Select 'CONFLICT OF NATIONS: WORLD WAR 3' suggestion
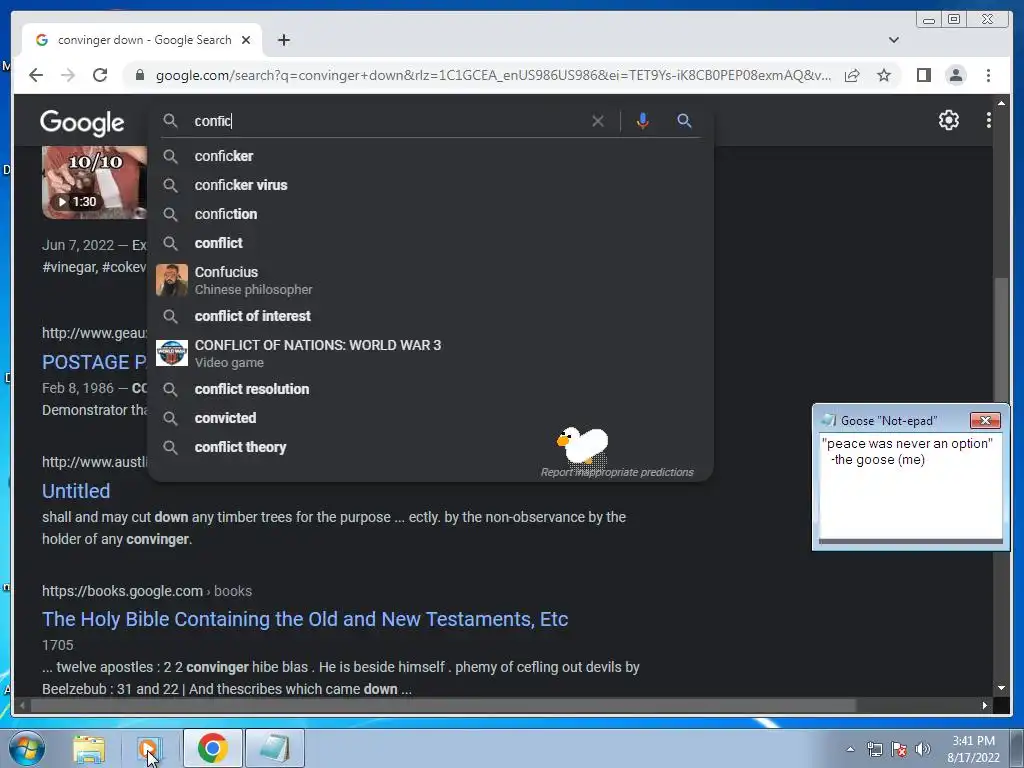Viewport: 1024px width, 768px height. coord(430,353)
